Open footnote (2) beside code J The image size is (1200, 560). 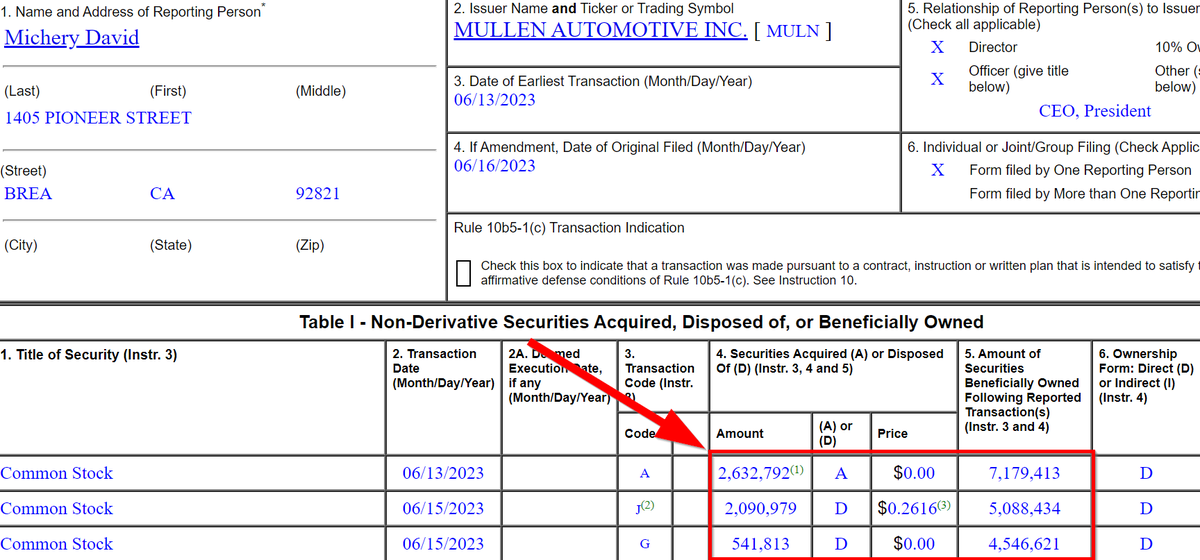click(x=648, y=506)
